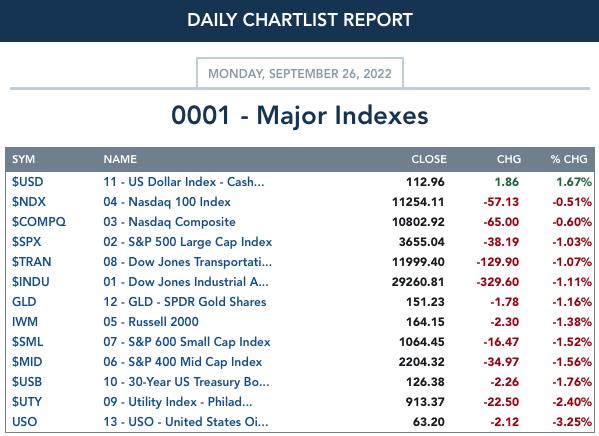The width and height of the screenshot is (599, 436).
Task: Open the $UTY symbol link
Action: pos(27,402)
